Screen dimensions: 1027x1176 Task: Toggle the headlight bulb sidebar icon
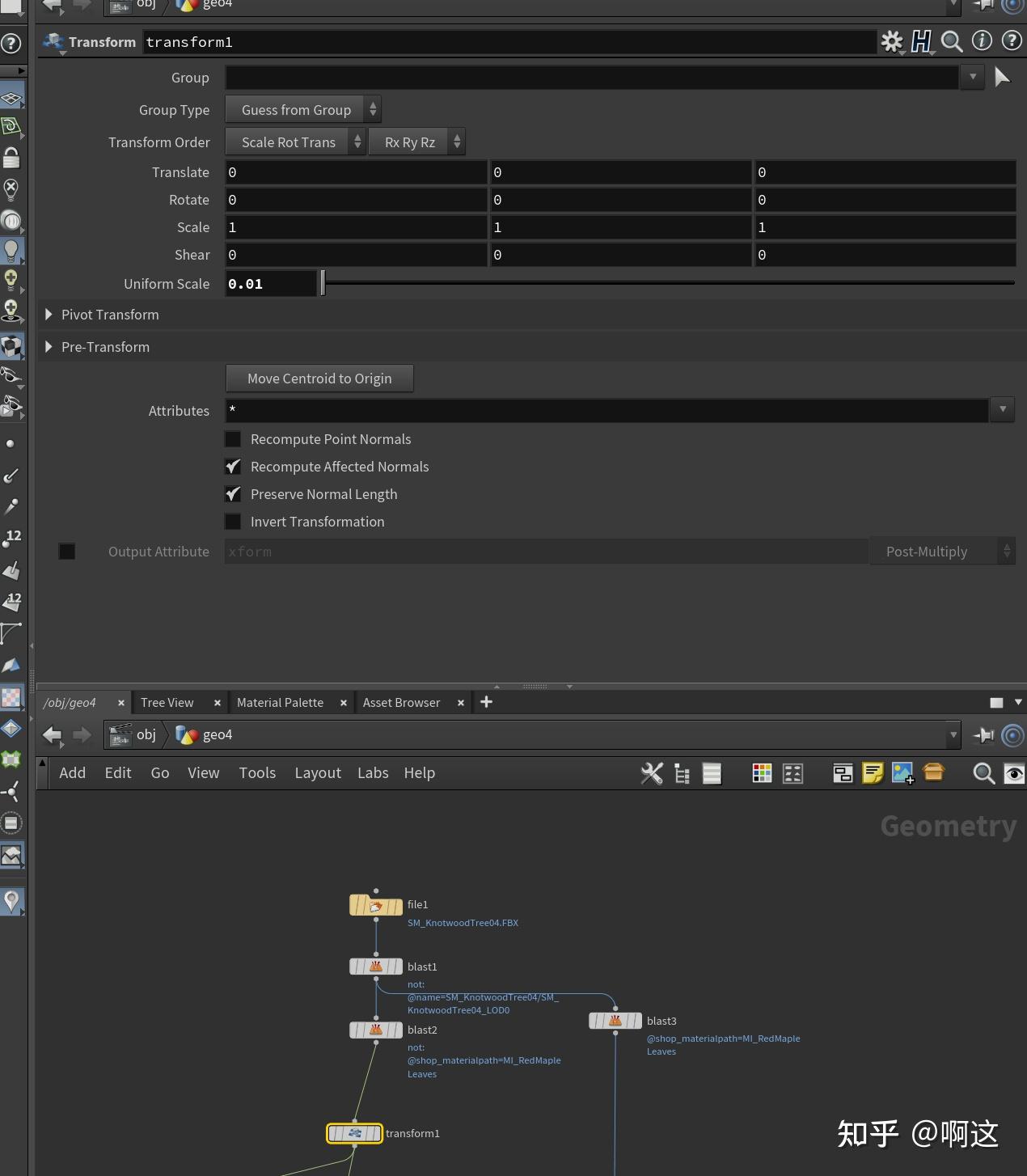tap(11, 252)
